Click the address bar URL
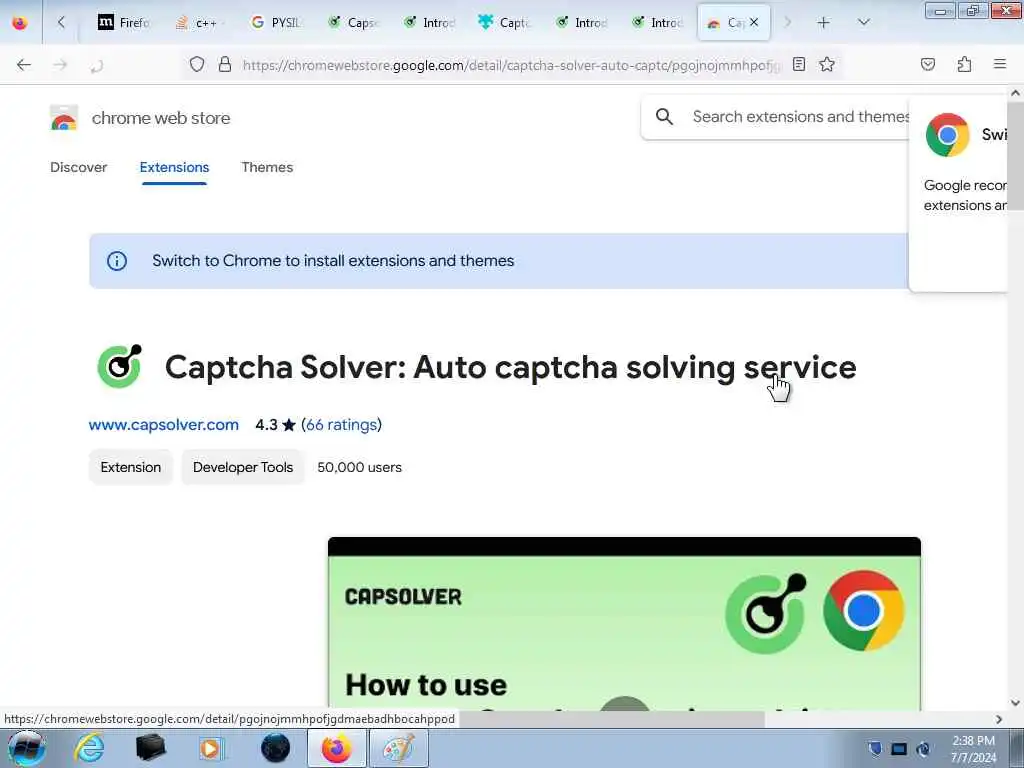This screenshot has height=768, width=1024. point(511,65)
